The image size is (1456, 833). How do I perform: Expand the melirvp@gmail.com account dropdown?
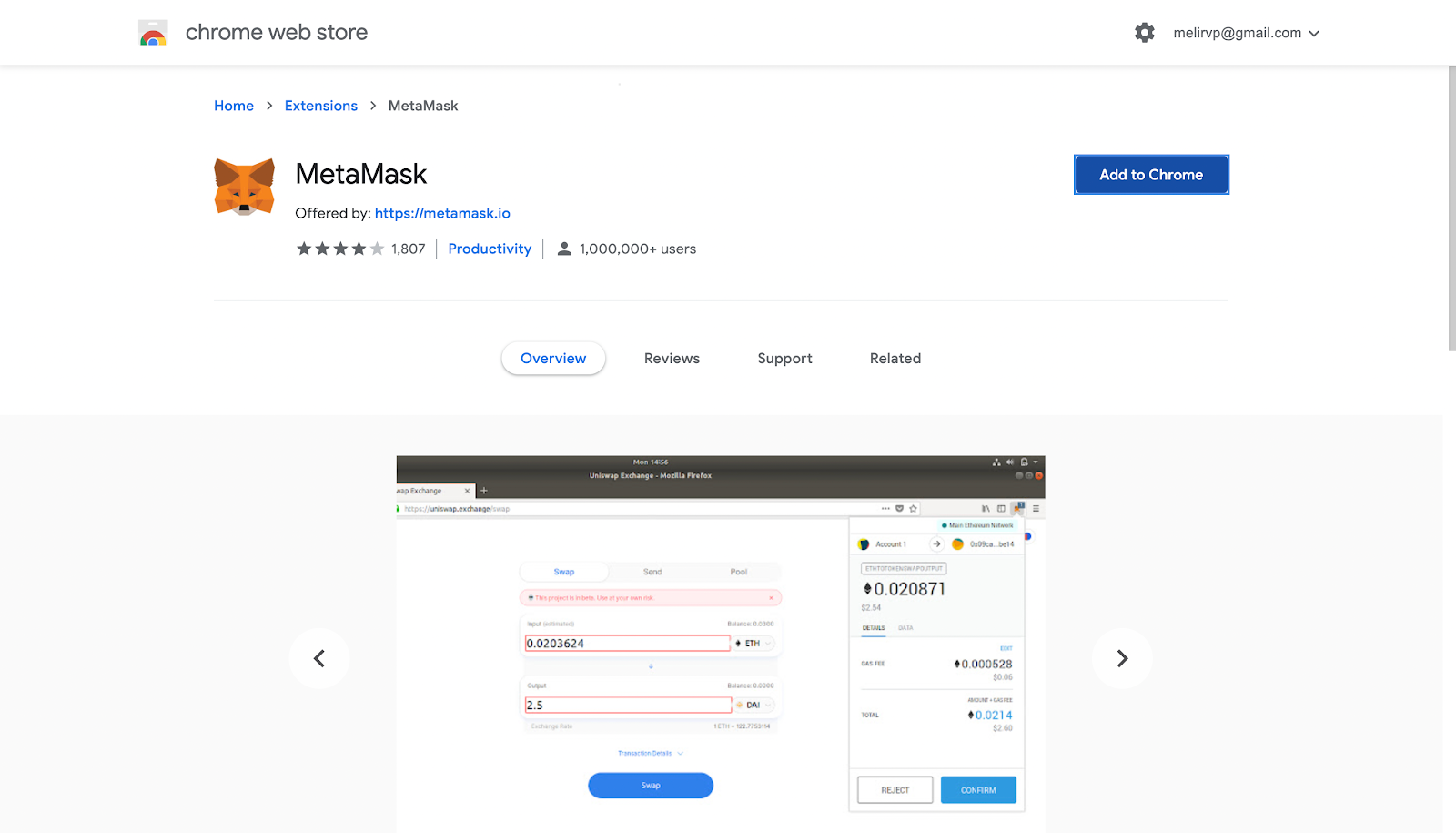1246,33
